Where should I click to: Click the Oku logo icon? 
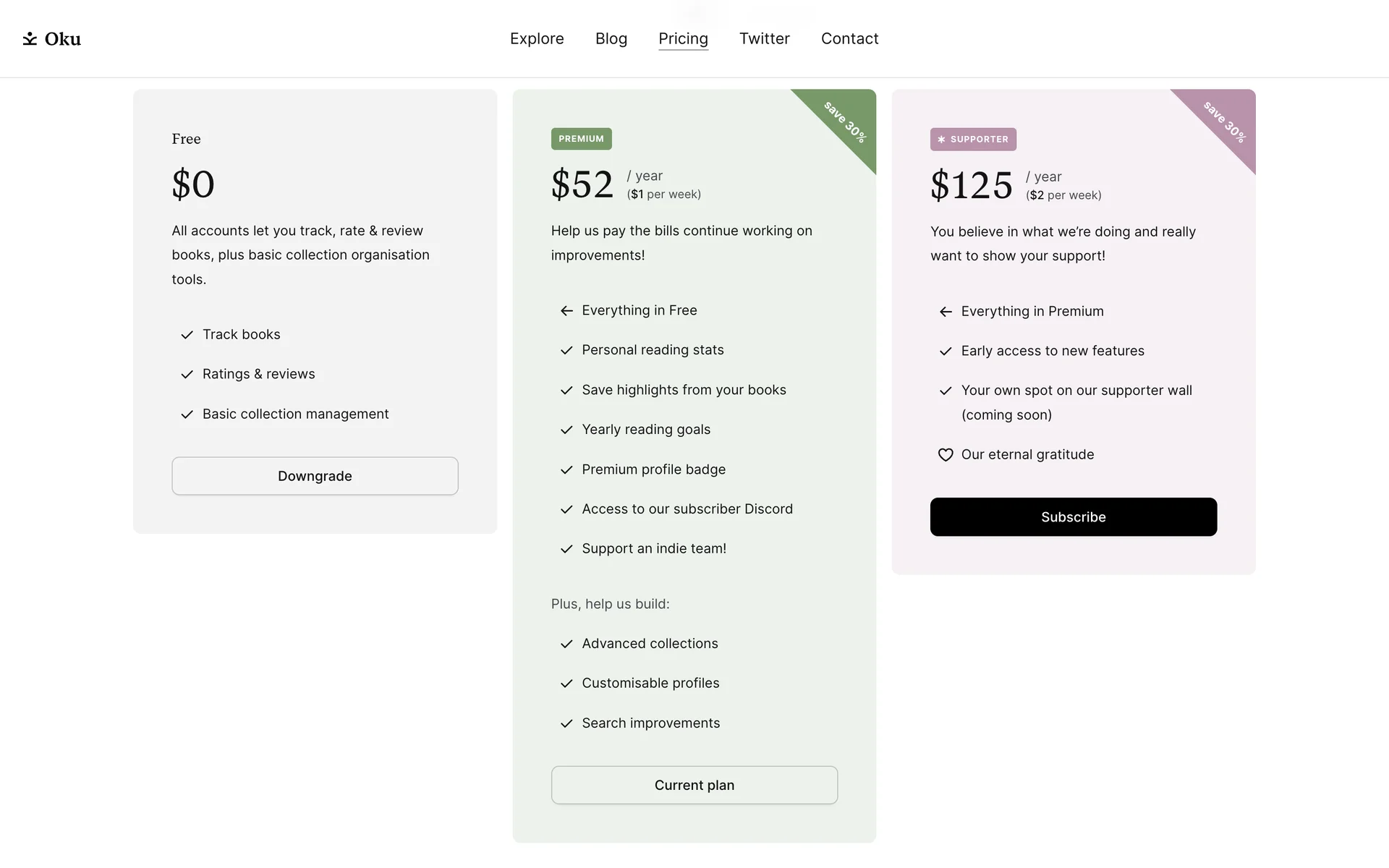coord(30,39)
